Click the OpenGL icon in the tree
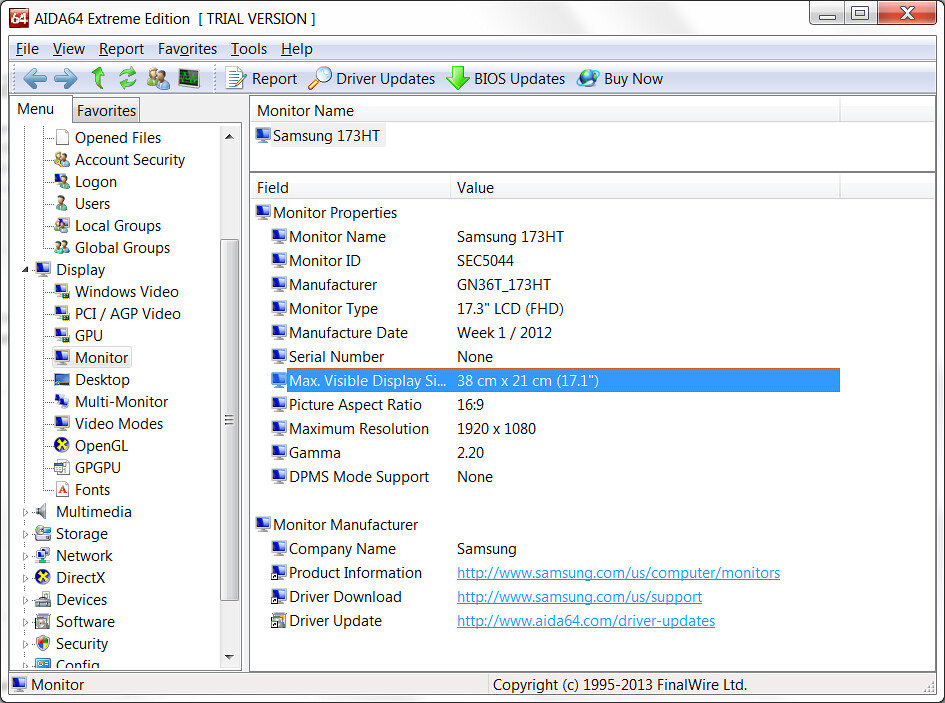This screenshot has height=703, width=945. 61,445
